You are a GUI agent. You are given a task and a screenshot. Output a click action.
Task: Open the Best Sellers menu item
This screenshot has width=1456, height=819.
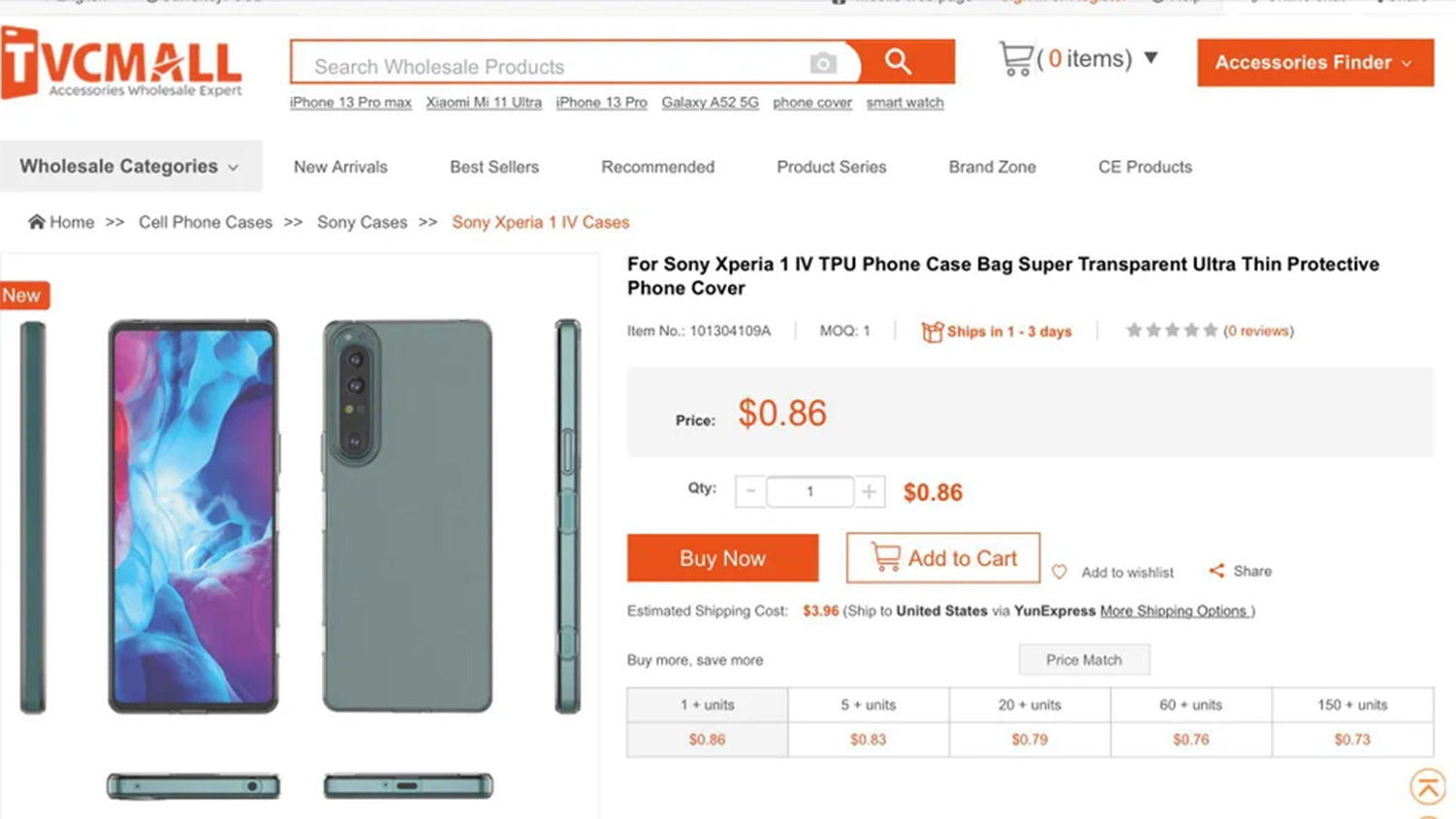coord(494,167)
